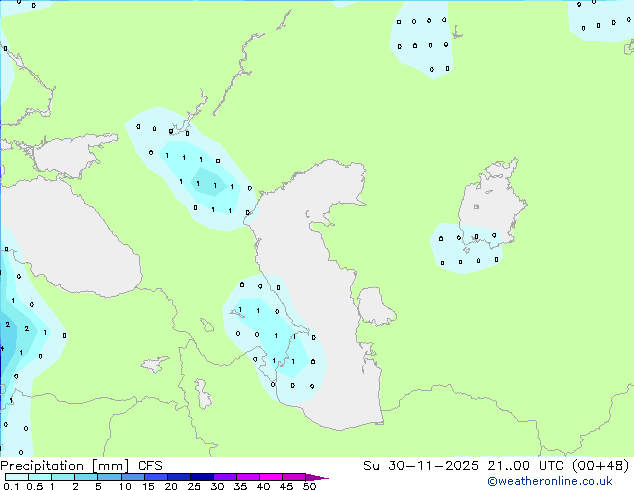Choose the 40–45 mm magenta legend swatch
Screen dimensions: 634x490
(271, 477)
